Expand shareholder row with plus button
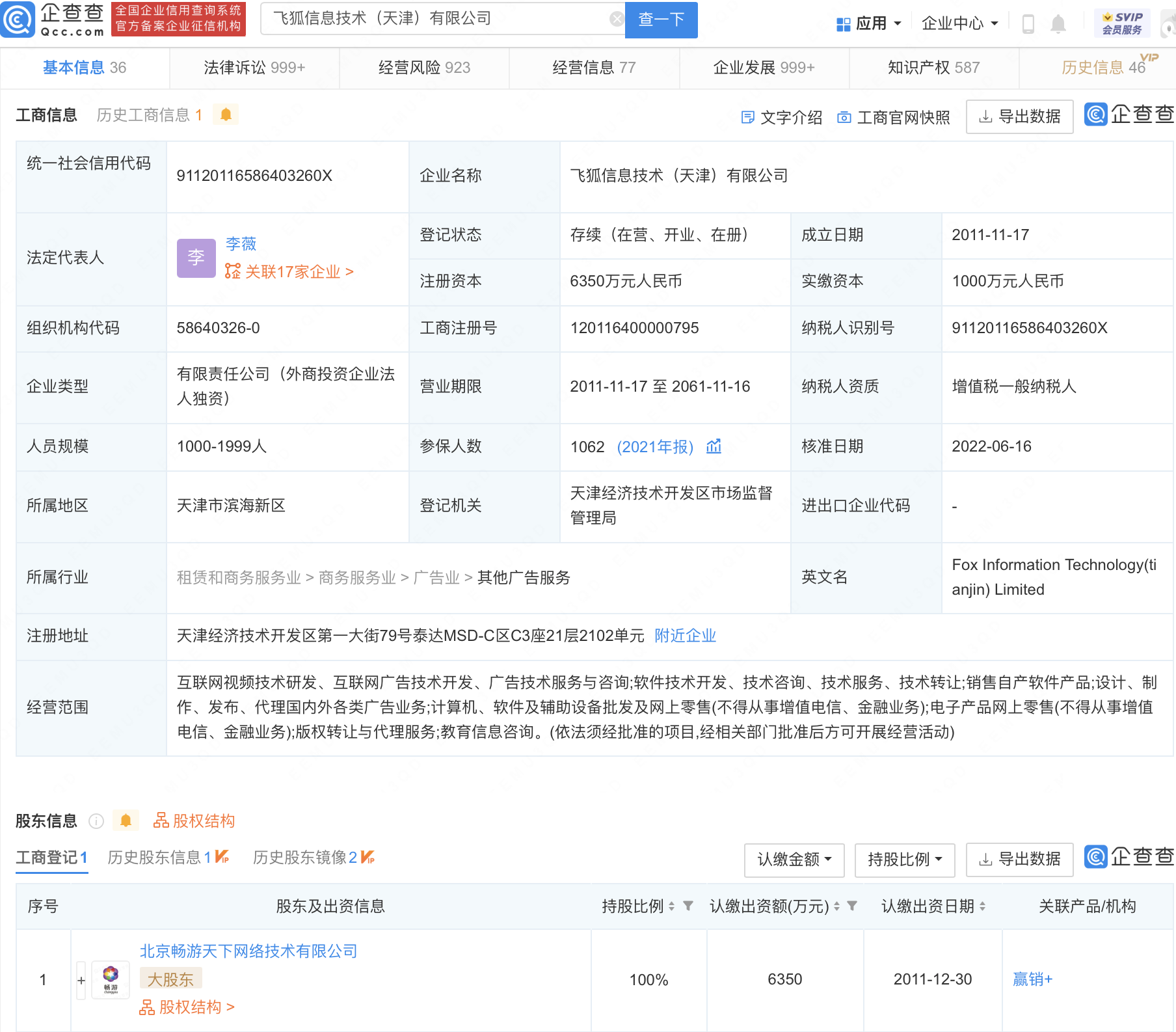 click(81, 980)
